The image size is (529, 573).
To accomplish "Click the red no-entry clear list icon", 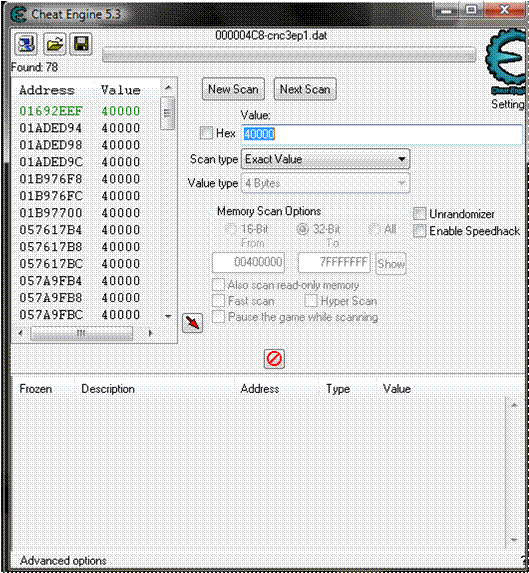I will pyautogui.click(x=274, y=359).
